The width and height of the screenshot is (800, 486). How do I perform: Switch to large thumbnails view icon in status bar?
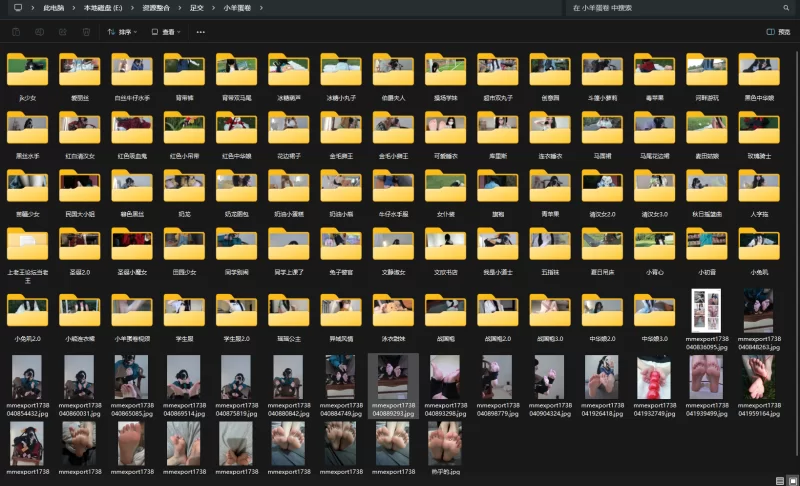click(x=792, y=481)
